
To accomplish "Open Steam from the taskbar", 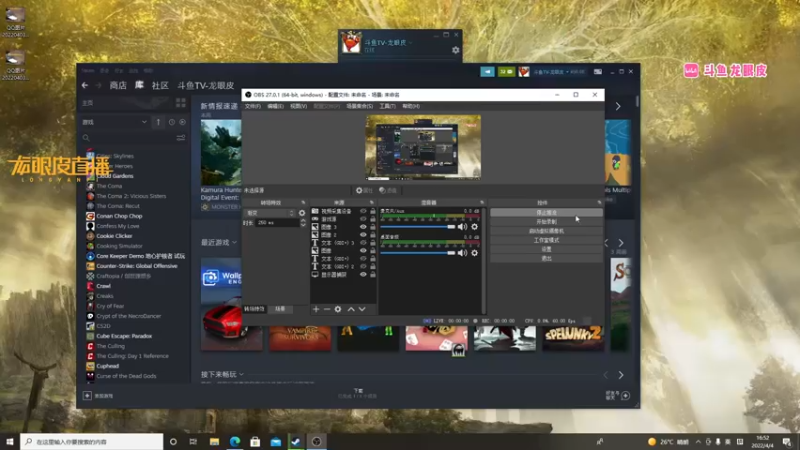I will click(x=296, y=442).
